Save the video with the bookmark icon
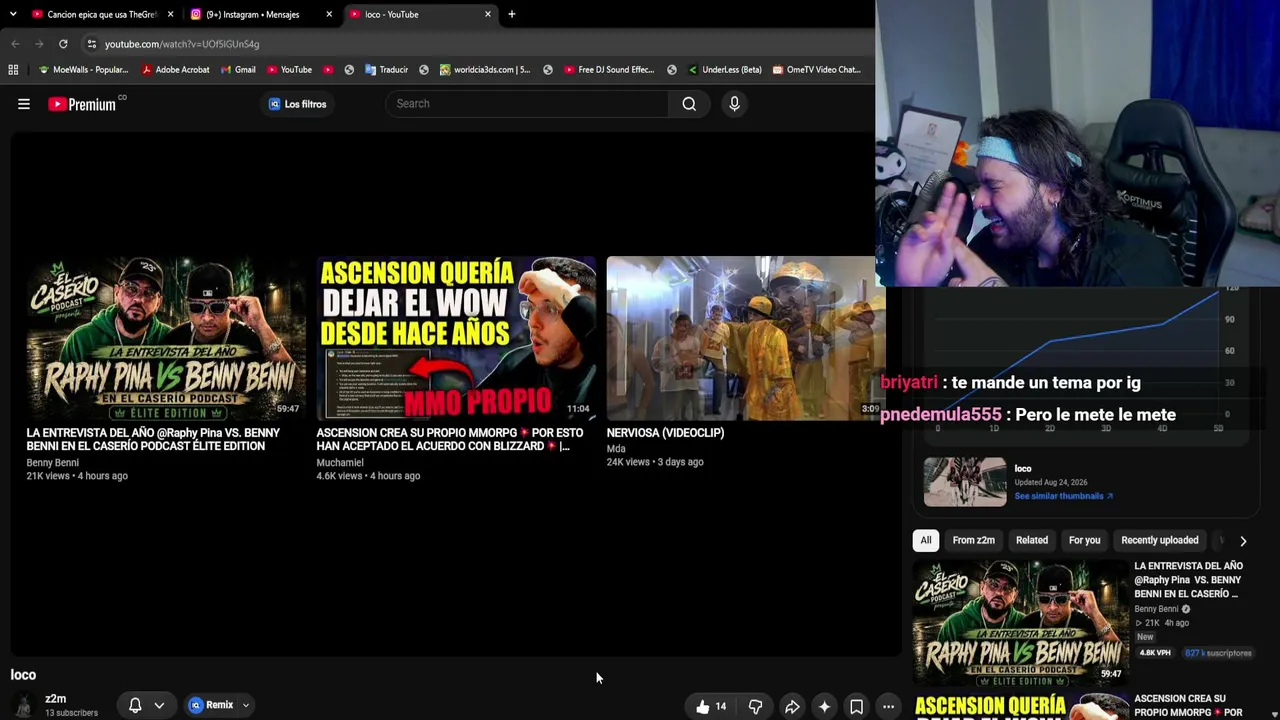Screen dimensions: 1280x720 (856, 707)
